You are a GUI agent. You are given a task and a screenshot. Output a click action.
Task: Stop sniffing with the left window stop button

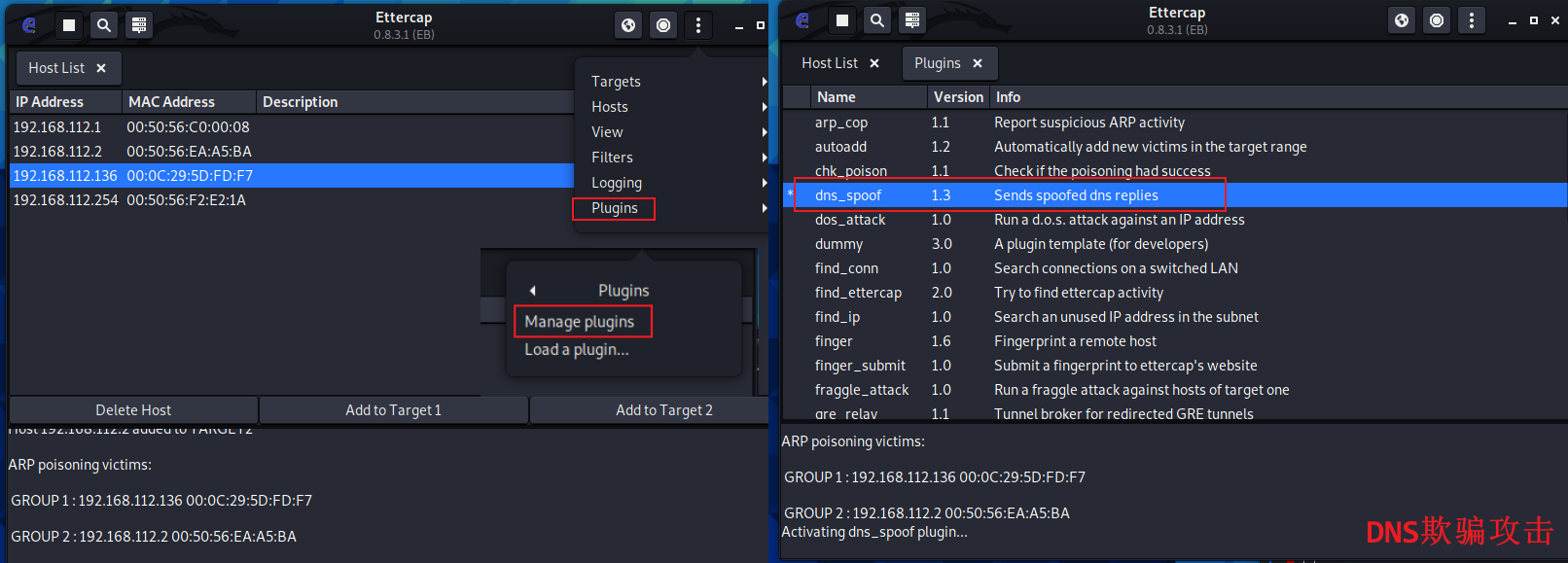coord(69,25)
